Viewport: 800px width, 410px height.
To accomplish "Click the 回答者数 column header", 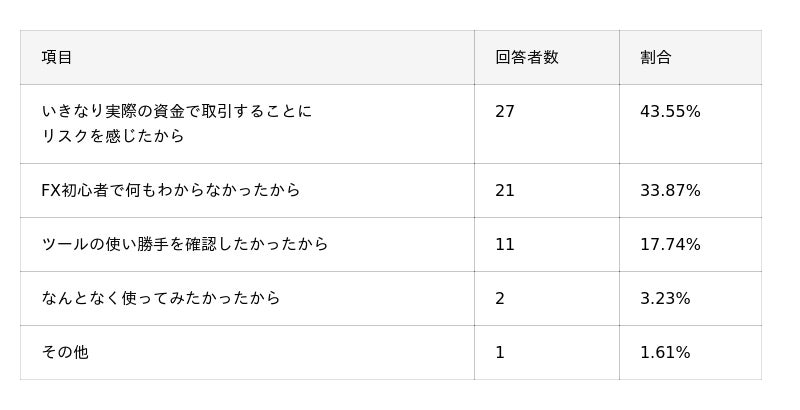I will (526, 58).
